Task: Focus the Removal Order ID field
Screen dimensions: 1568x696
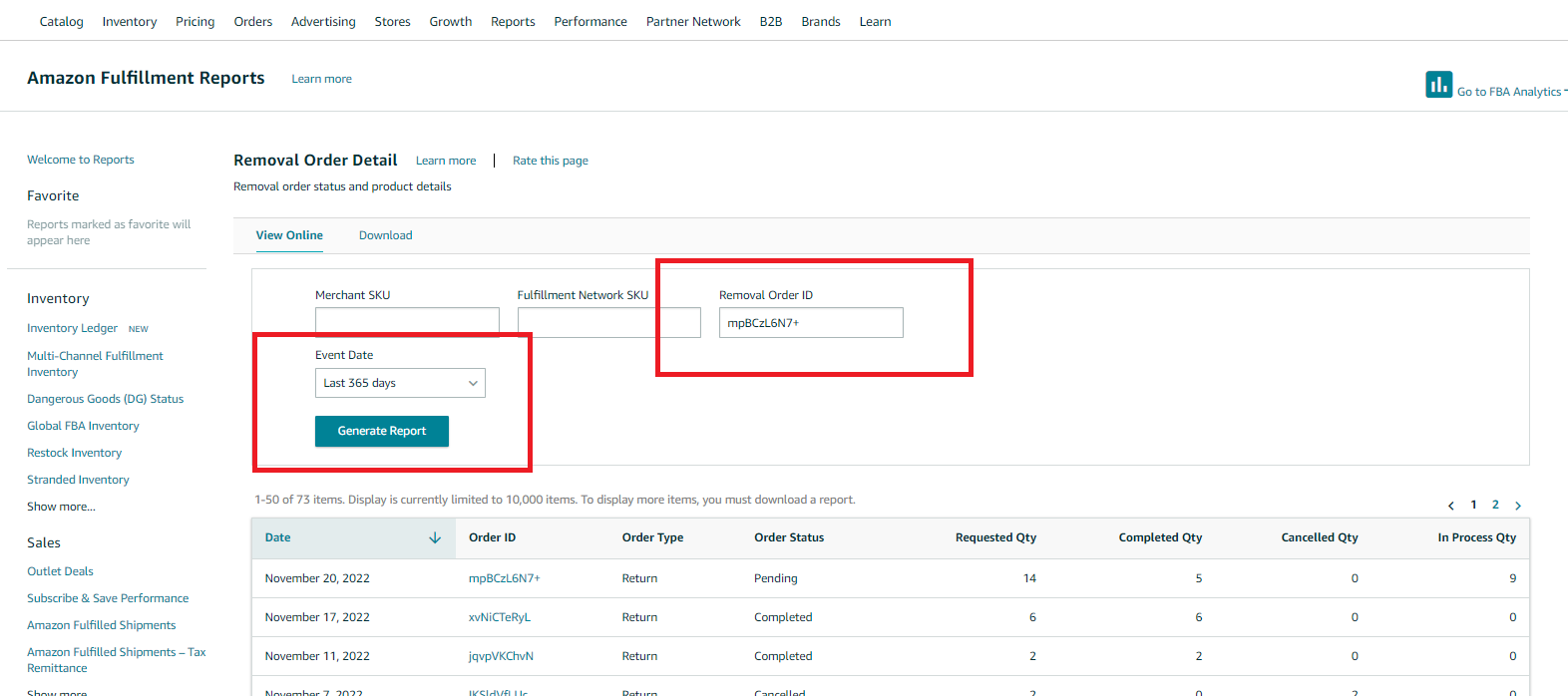Action: tap(811, 322)
